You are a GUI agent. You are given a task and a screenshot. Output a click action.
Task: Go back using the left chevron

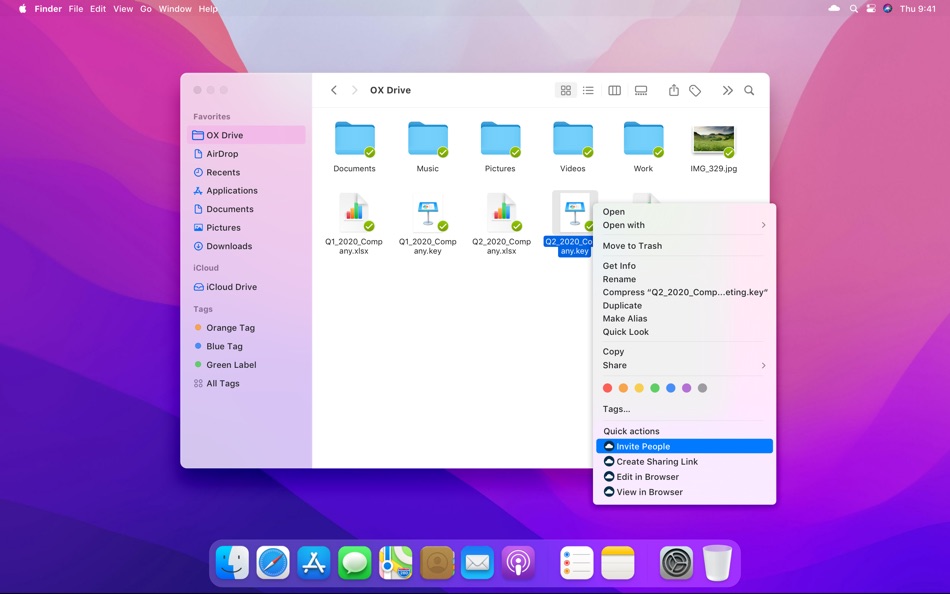[x=334, y=91]
